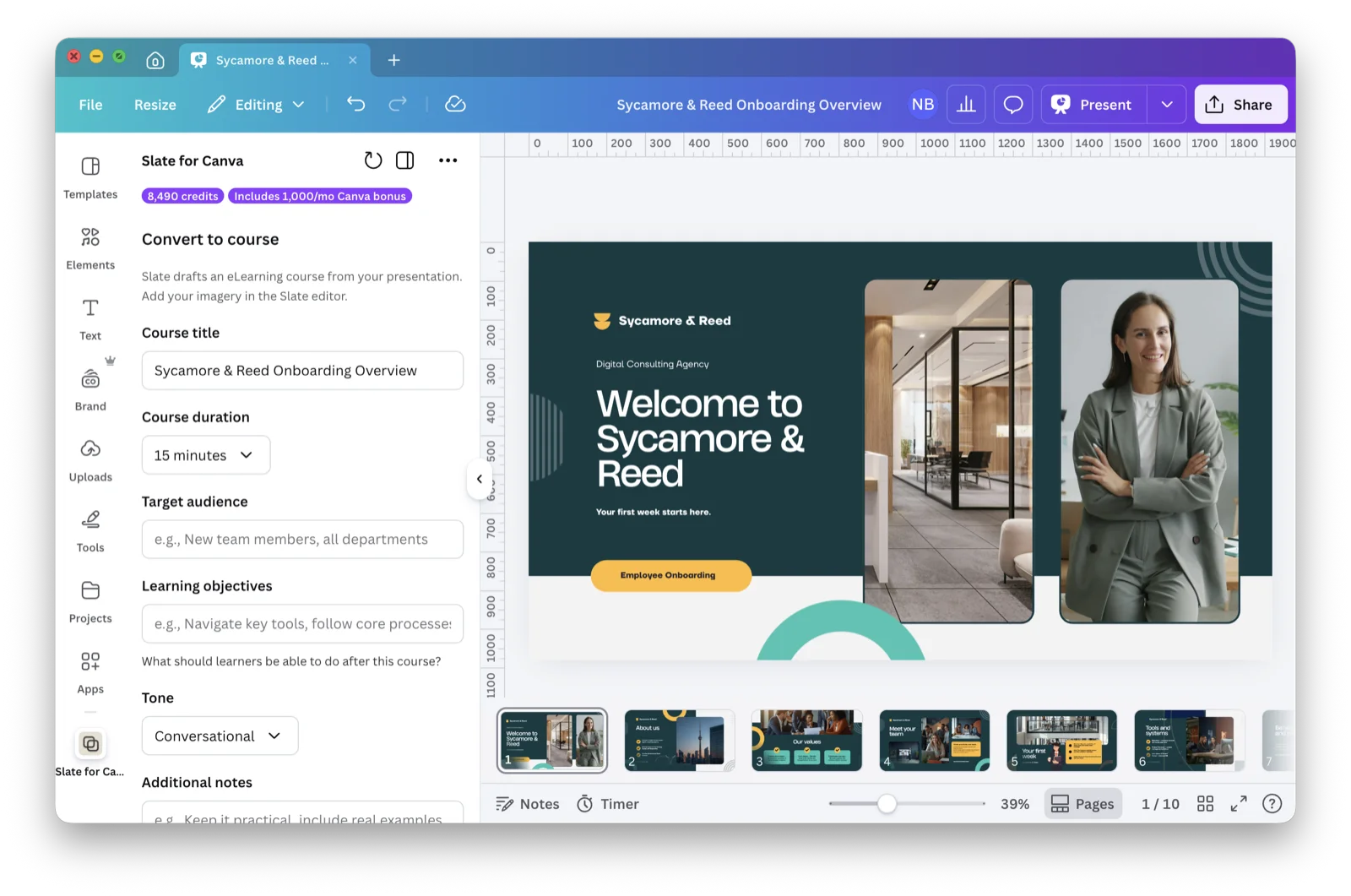This screenshot has width=1351, height=896.
Task: Select slide 5 Your first week thumbnail
Action: pos(1061,741)
